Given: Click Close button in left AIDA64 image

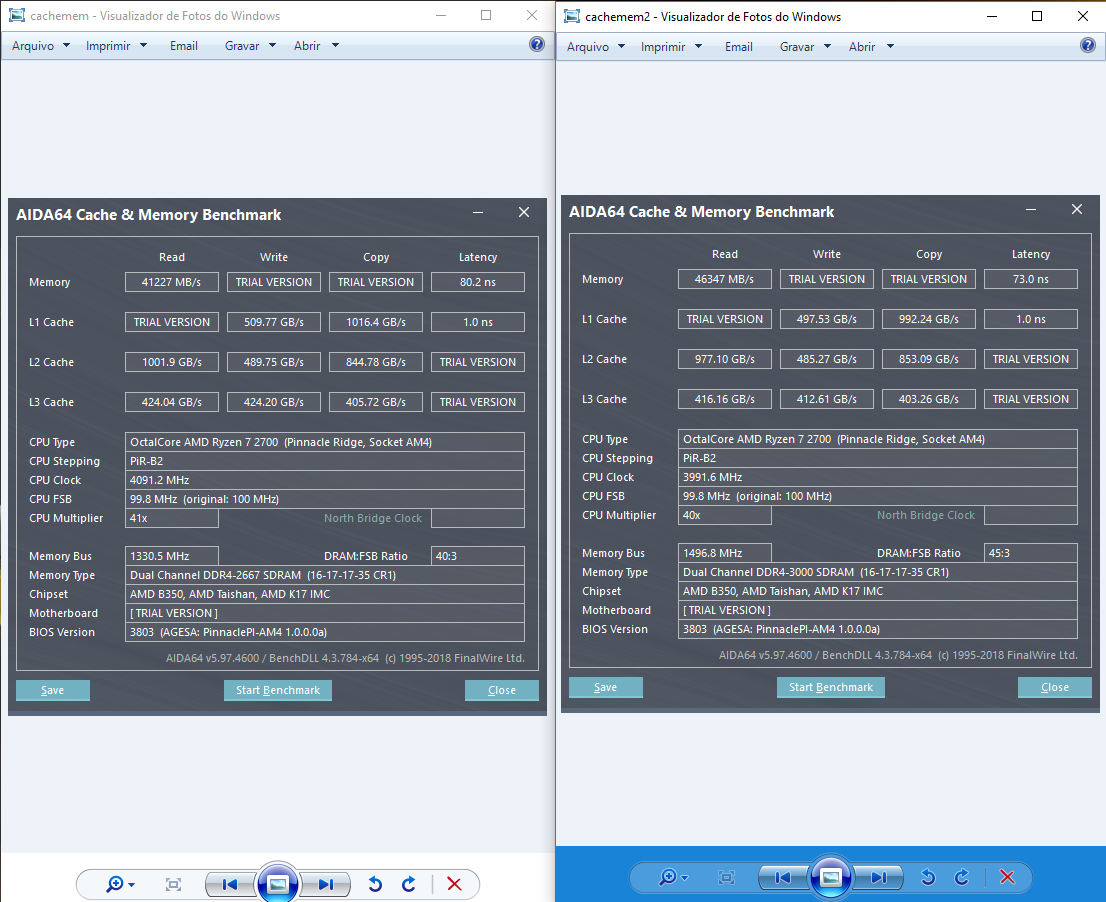Looking at the screenshot, I should click(502, 690).
